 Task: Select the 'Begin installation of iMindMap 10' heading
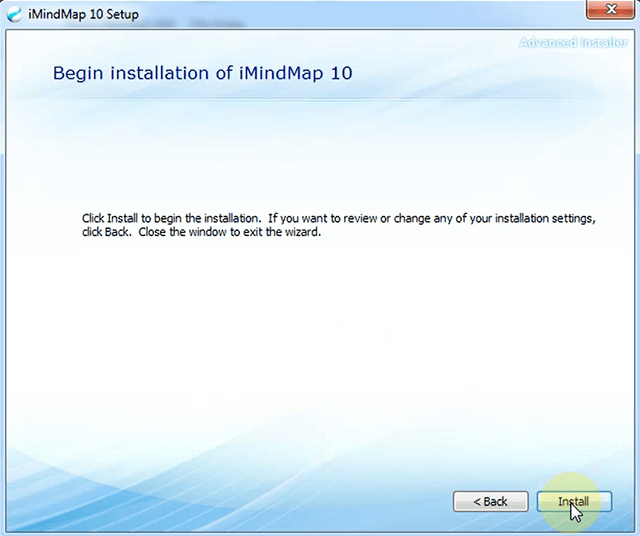coord(202,73)
